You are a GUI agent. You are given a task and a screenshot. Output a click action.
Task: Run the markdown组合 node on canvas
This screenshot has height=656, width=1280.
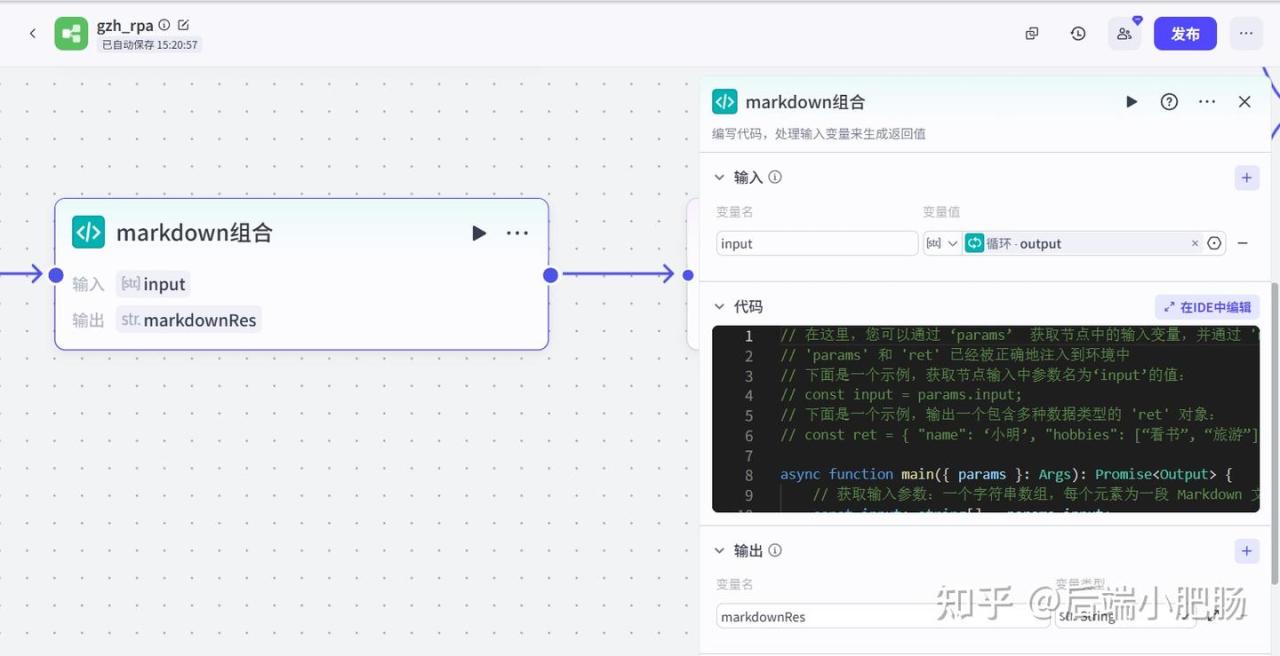(x=479, y=233)
